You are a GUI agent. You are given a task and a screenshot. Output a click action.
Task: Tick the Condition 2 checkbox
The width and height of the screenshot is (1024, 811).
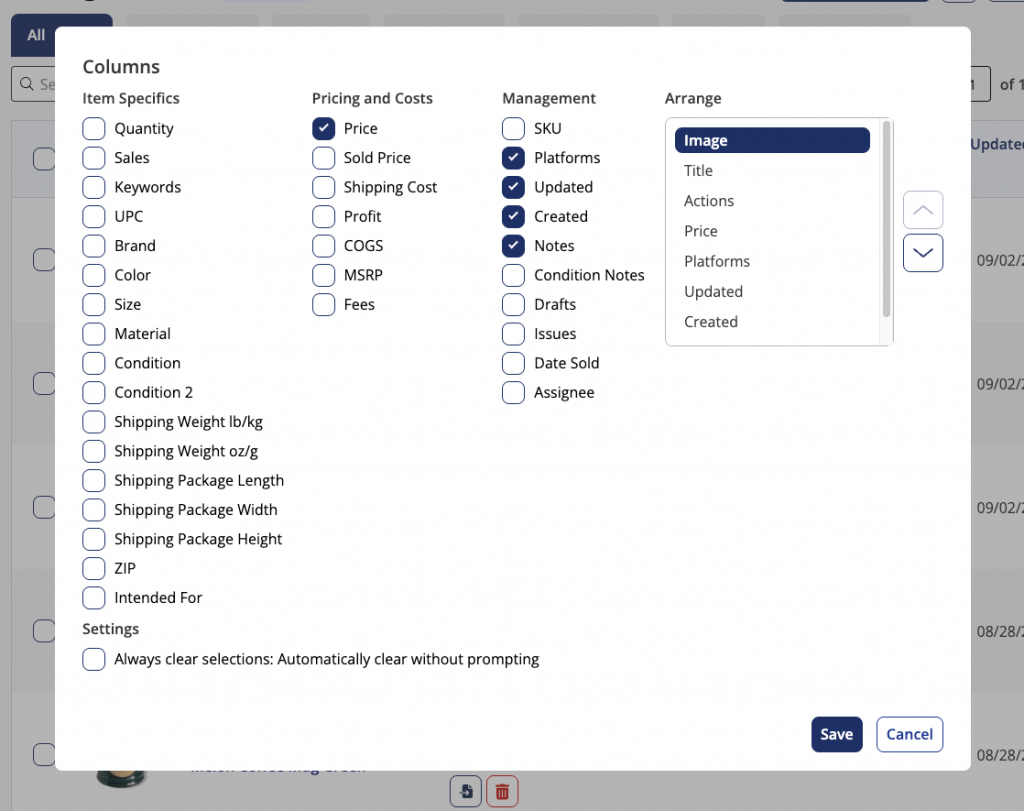tap(94, 392)
